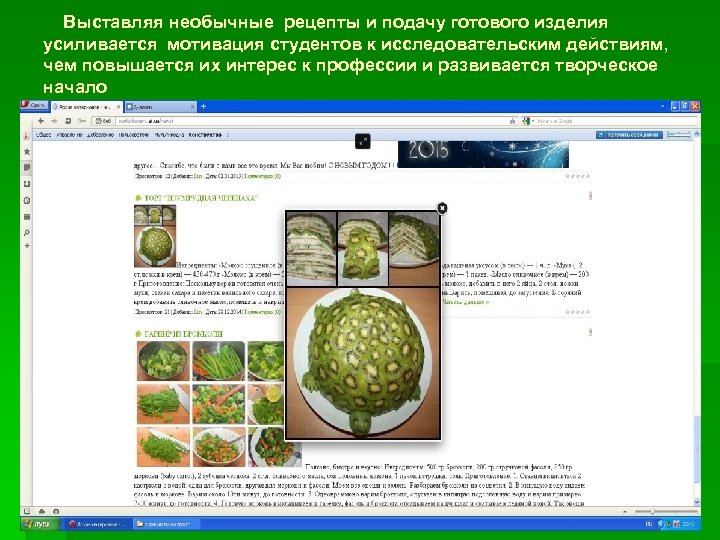Image resolution: width=720 pixels, height=540 pixels.
Task: Click the first broccoli-in-bowl photo thumbnail
Action: tap(163, 360)
